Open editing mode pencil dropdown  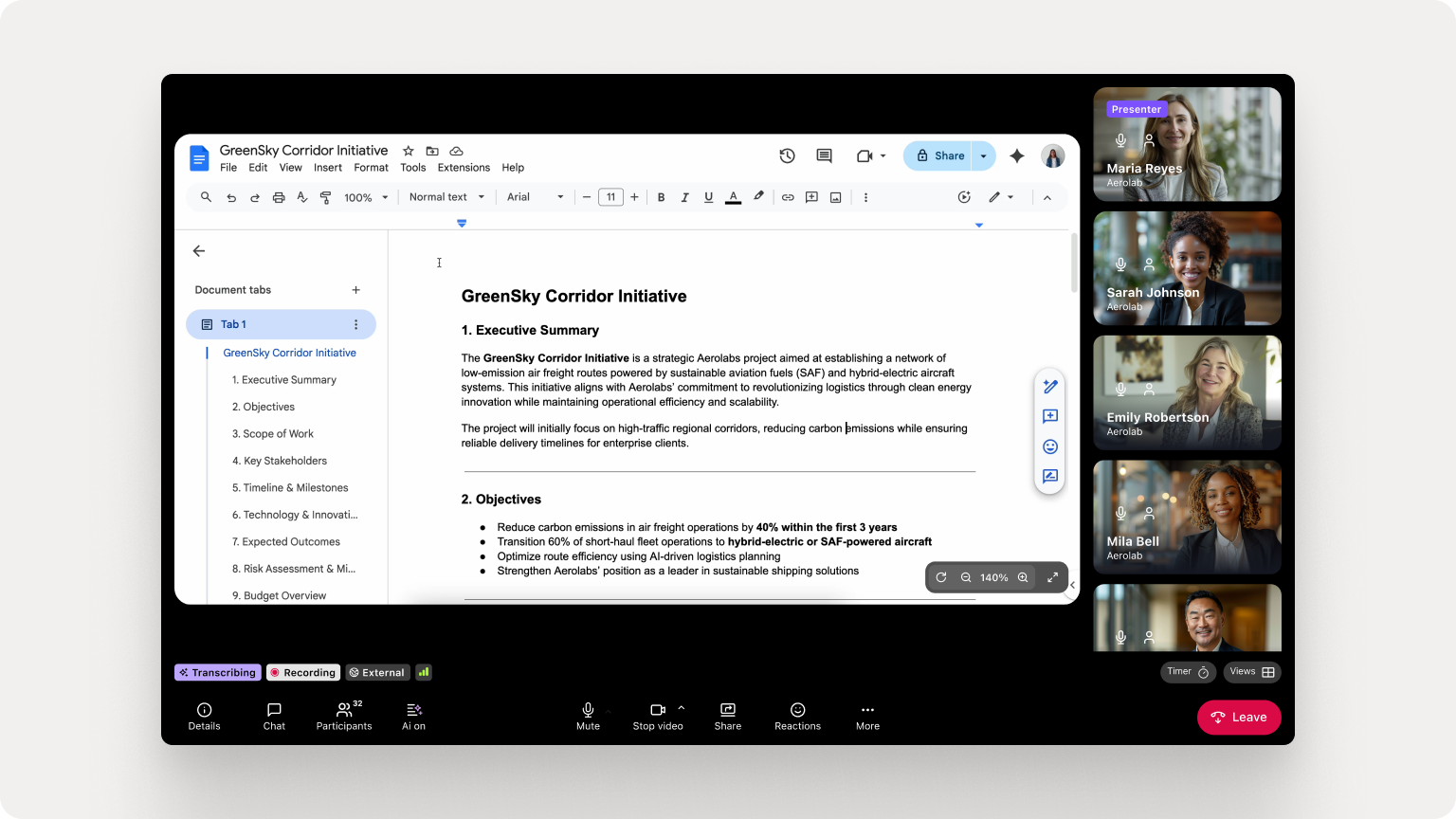[x=1001, y=197]
